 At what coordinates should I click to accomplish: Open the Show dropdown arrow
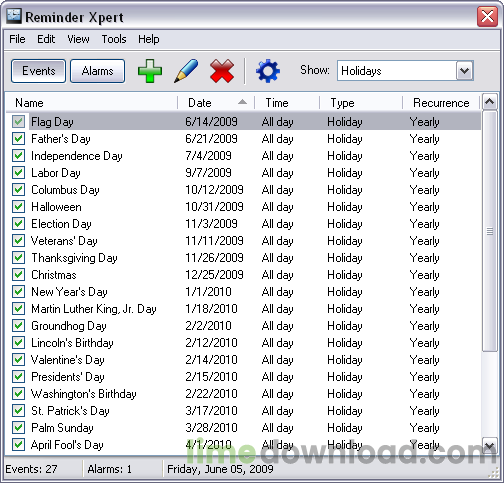[465, 71]
